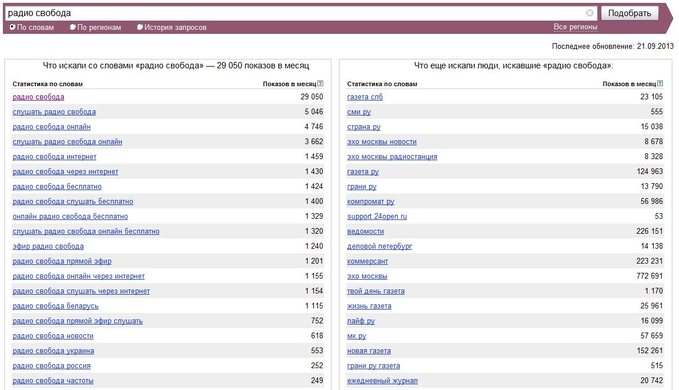679x390 pixels.
Task: Click help icon beside left 'Показов в месяц'
Action: (x=320, y=83)
